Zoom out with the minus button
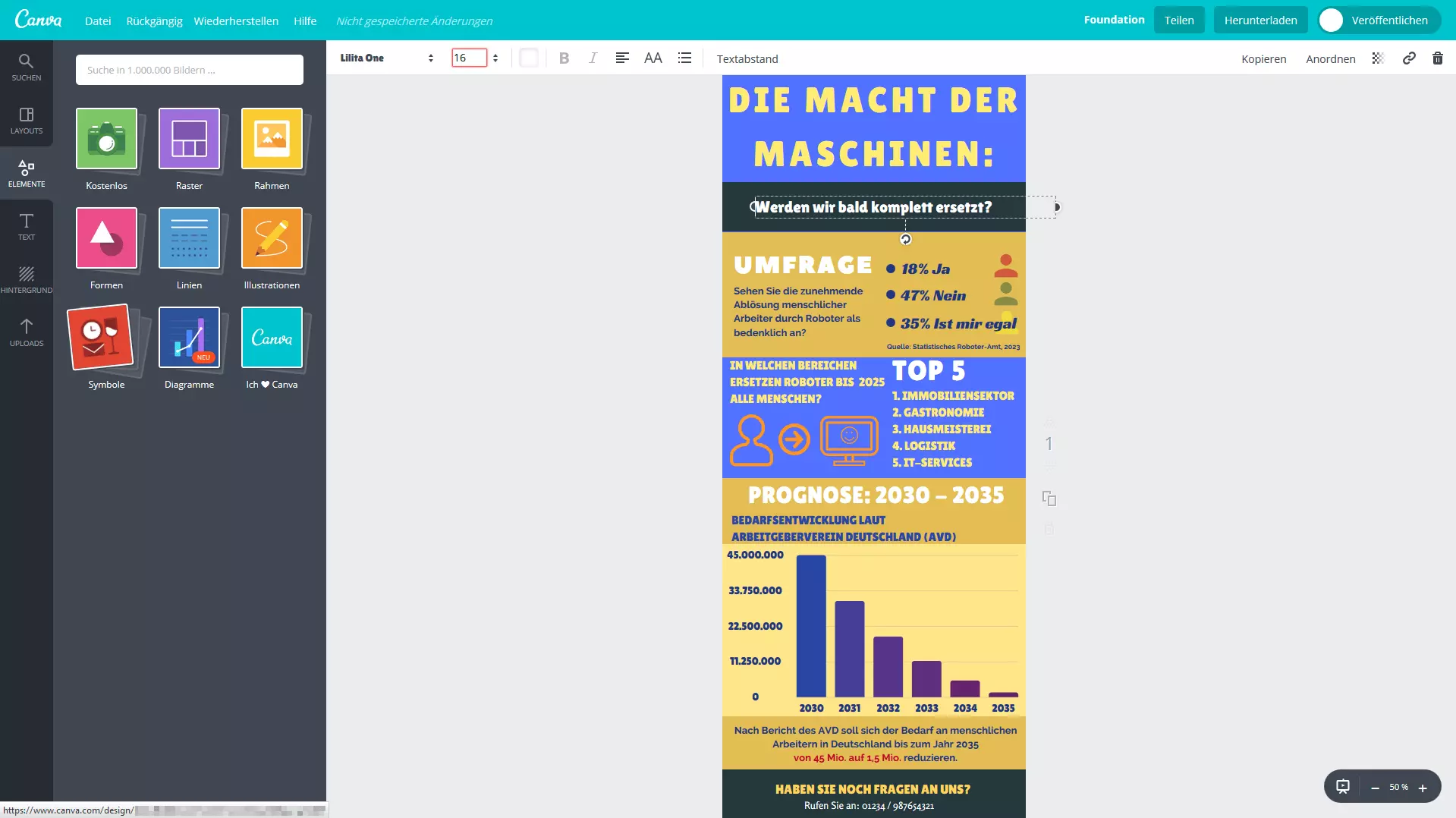The width and height of the screenshot is (1456, 818). point(1375,788)
